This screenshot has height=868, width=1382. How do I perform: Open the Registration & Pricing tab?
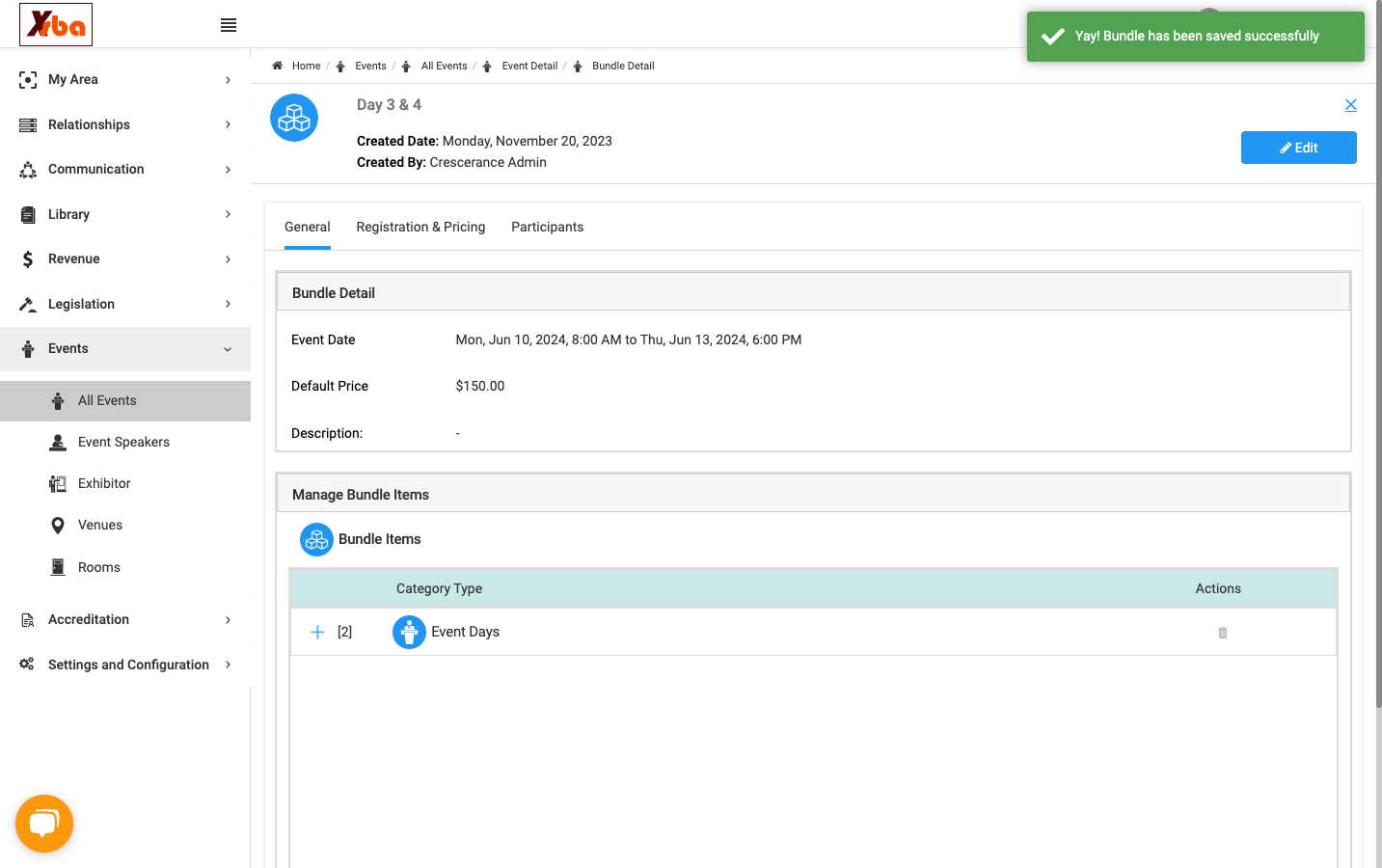click(420, 228)
